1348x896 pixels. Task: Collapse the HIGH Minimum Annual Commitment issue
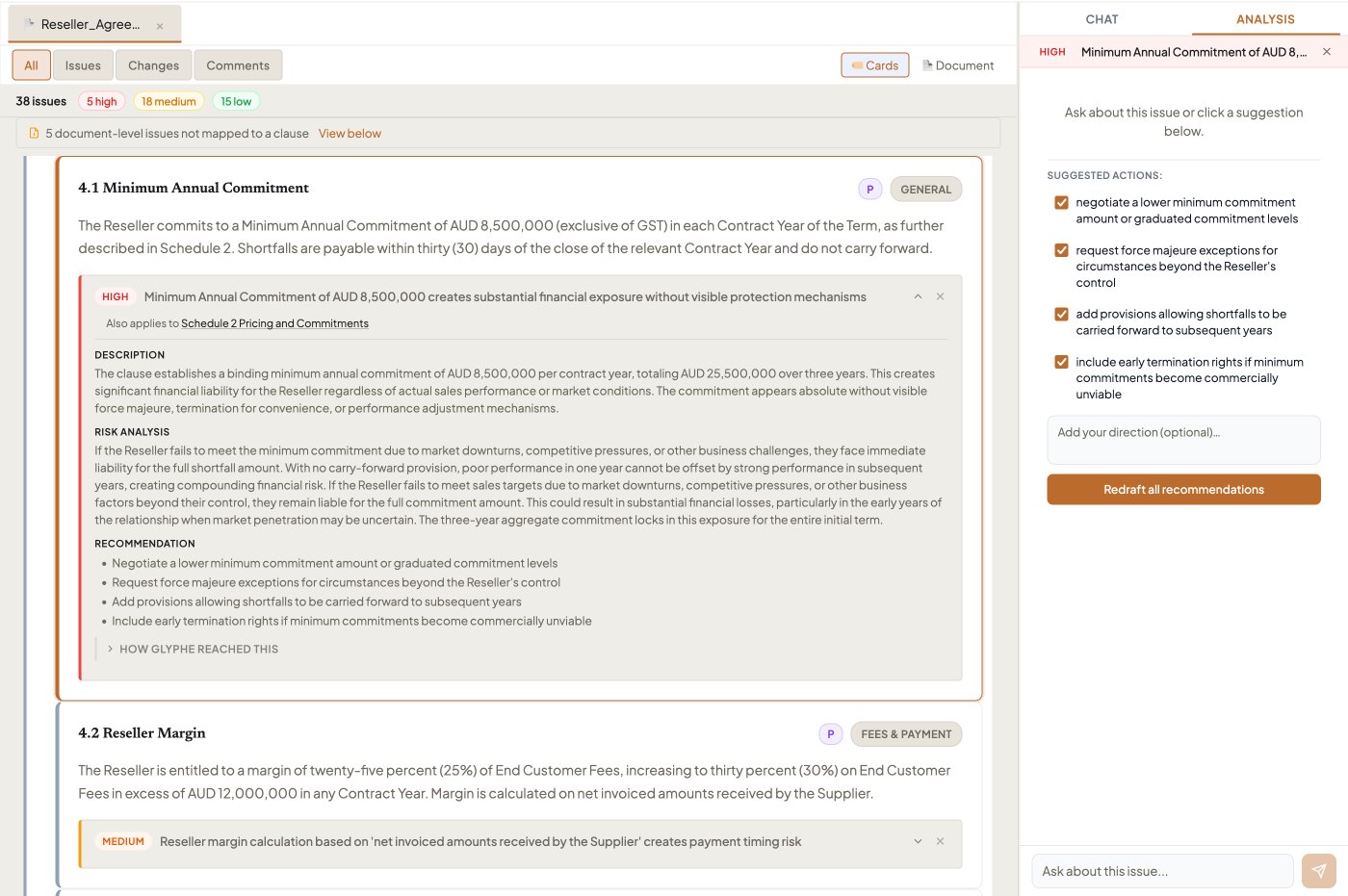pyautogui.click(x=918, y=296)
